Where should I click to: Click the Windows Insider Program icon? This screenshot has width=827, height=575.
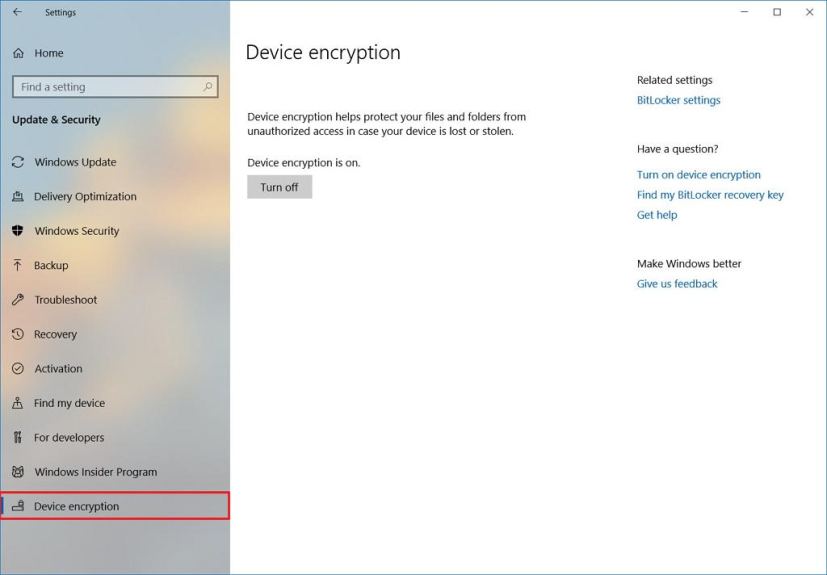(18, 472)
